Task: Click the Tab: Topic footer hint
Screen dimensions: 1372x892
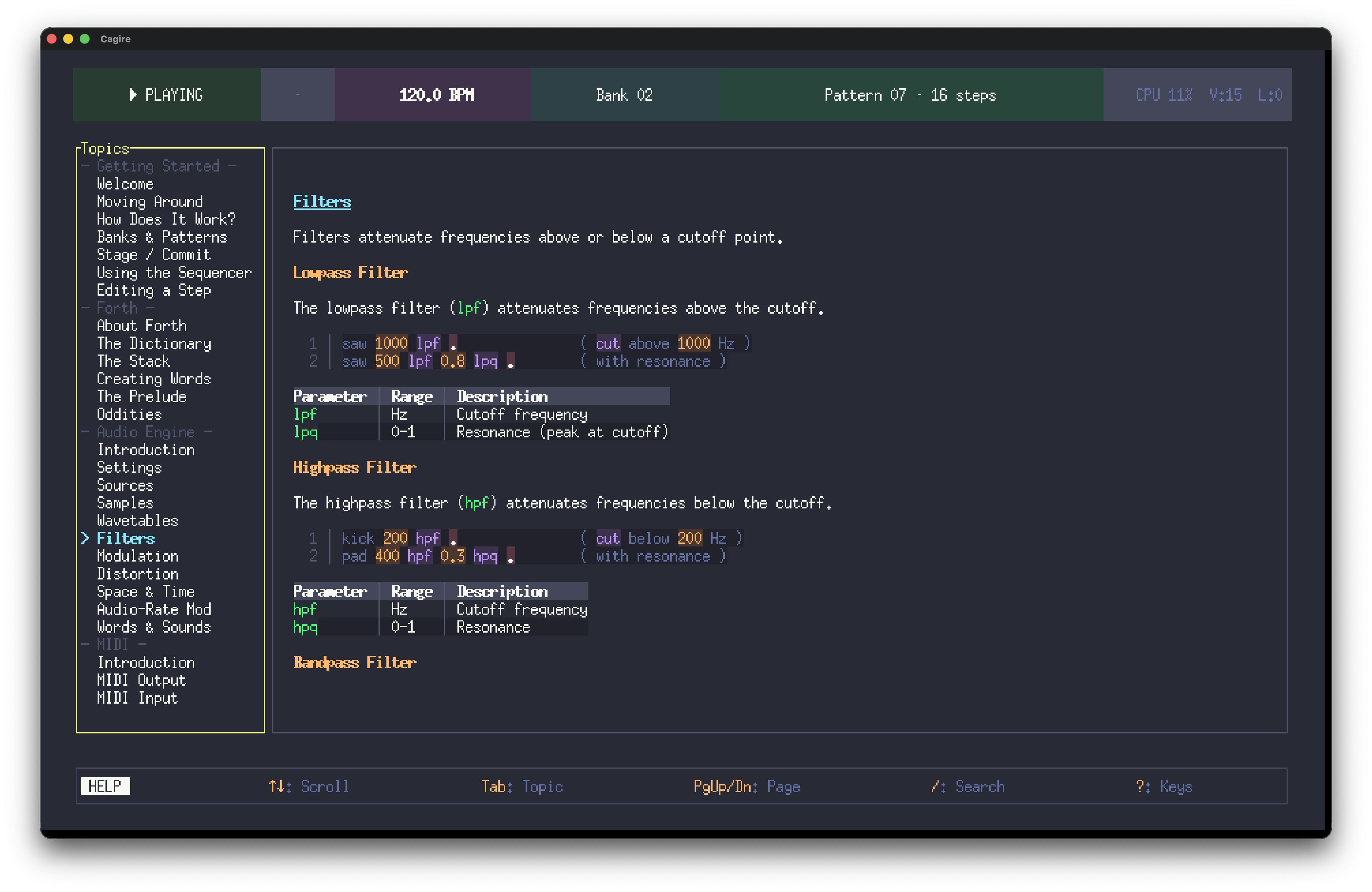Action: click(x=522, y=787)
